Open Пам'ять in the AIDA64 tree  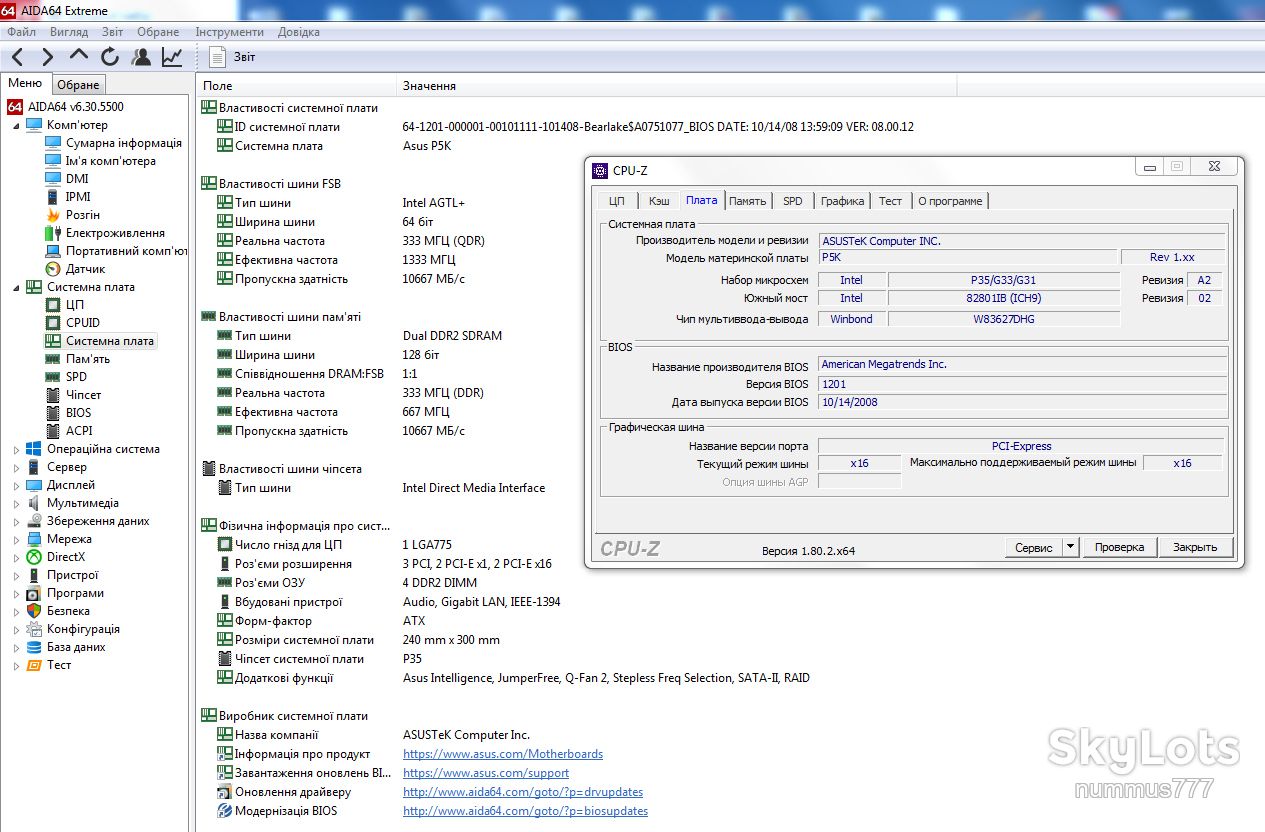tap(88, 359)
